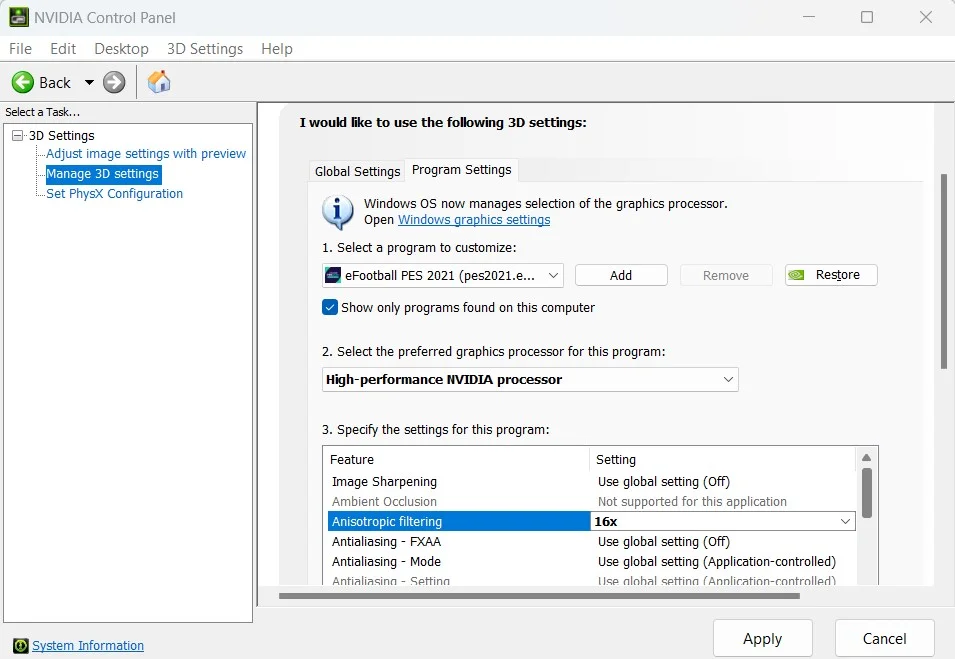Toggle Show only programs found checkbox

point(329,308)
